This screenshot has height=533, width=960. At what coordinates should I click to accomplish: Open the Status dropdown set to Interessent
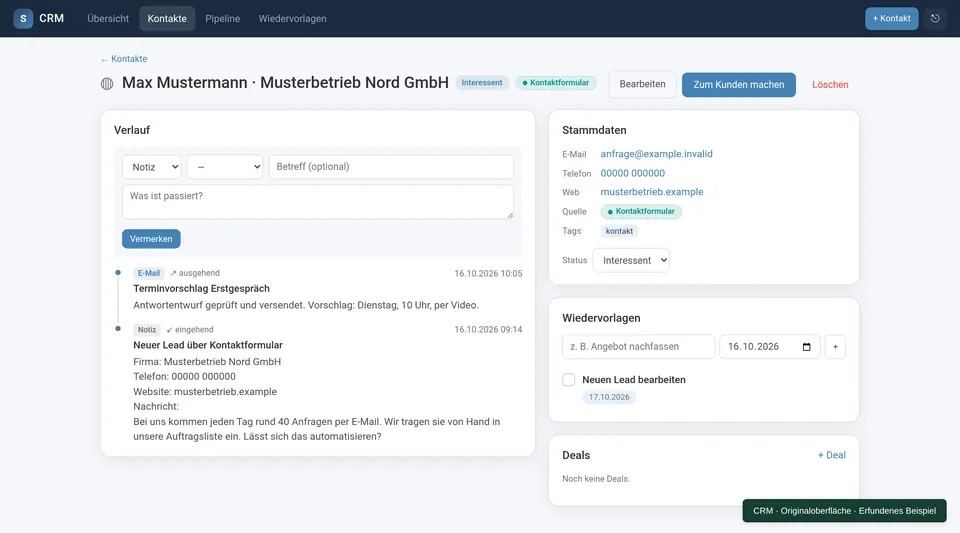coord(631,261)
